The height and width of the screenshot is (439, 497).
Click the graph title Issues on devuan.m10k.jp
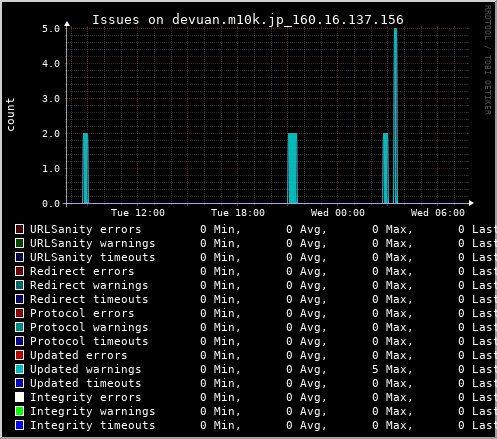tap(248, 20)
